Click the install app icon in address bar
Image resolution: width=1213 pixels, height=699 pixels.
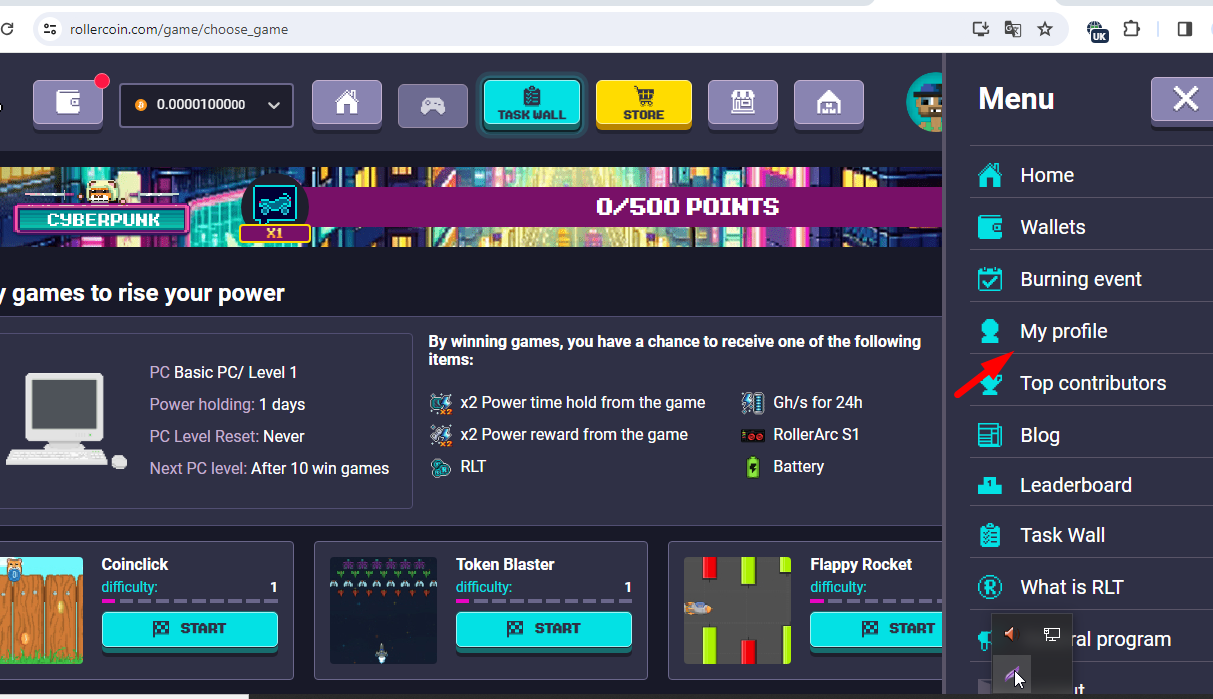[x=981, y=29]
